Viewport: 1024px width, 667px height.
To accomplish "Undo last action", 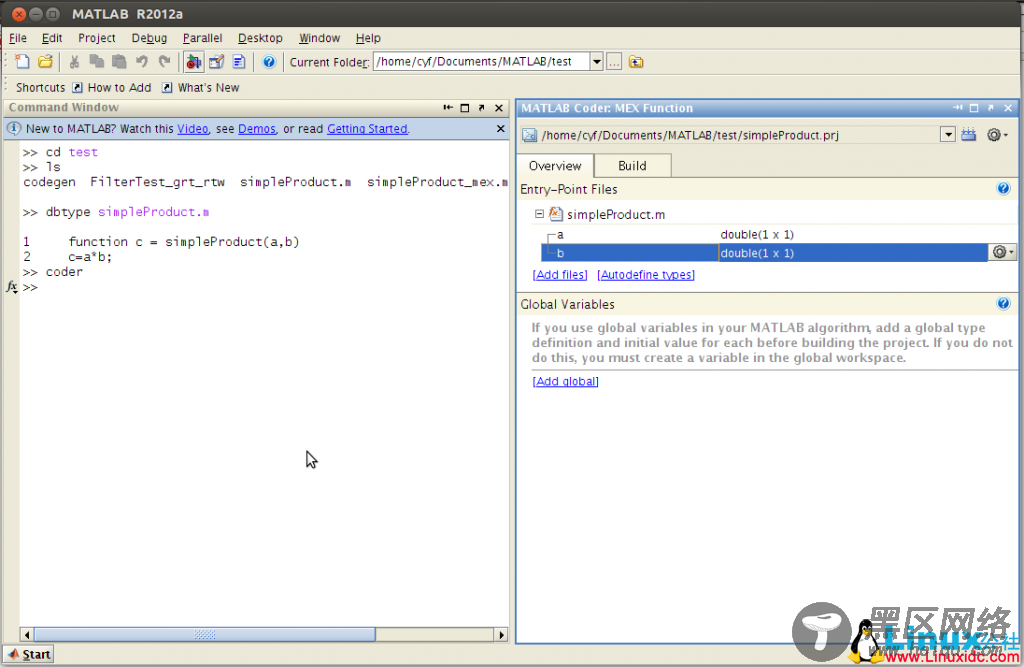I will (142, 62).
